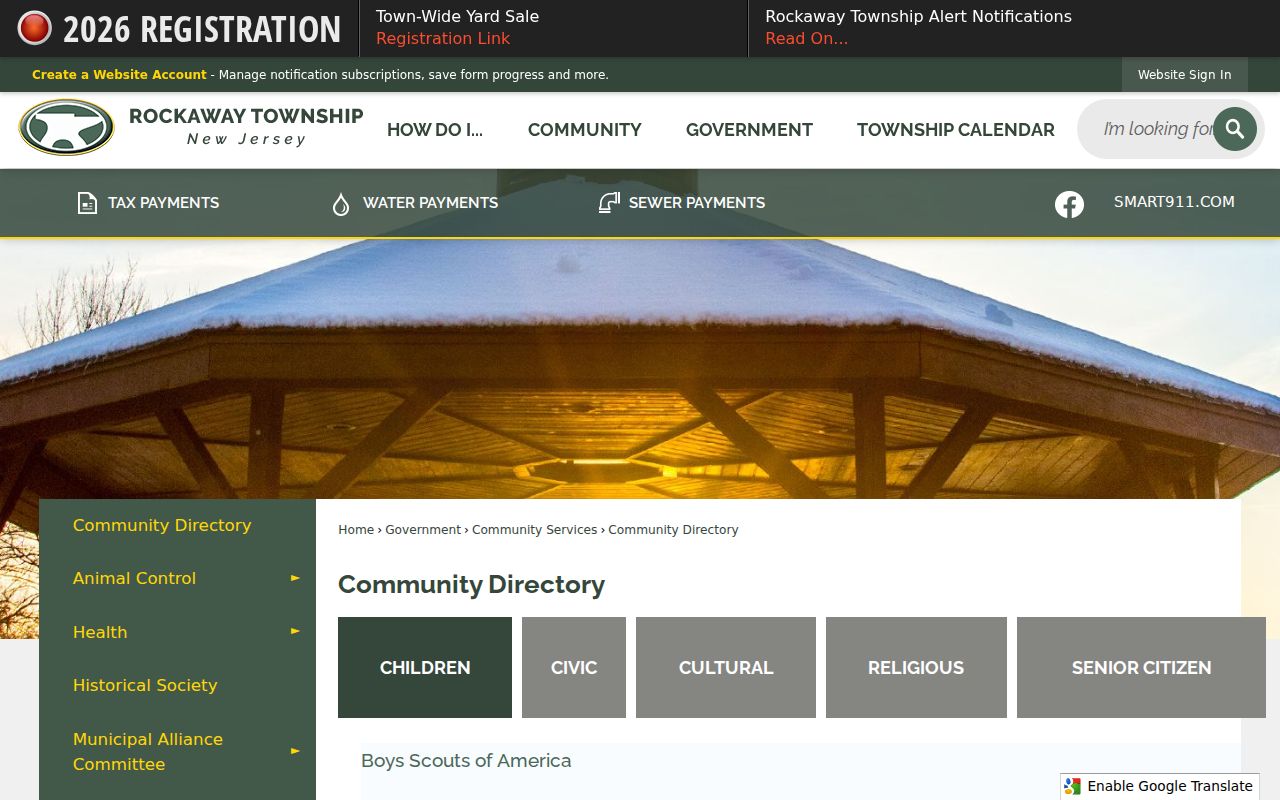Click Community Services in the breadcrumb

(x=534, y=530)
